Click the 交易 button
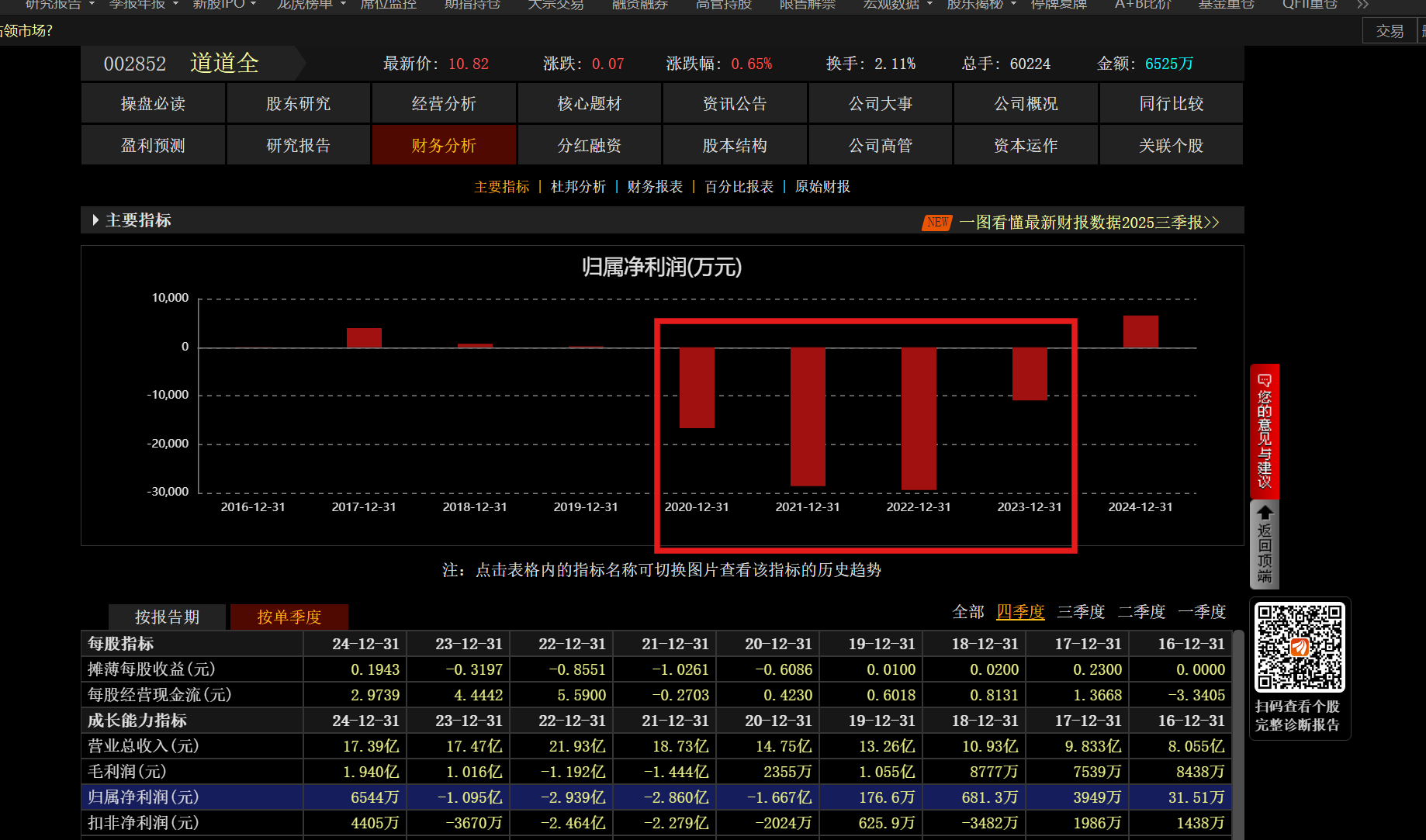The width and height of the screenshot is (1426, 840). click(x=1390, y=31)
